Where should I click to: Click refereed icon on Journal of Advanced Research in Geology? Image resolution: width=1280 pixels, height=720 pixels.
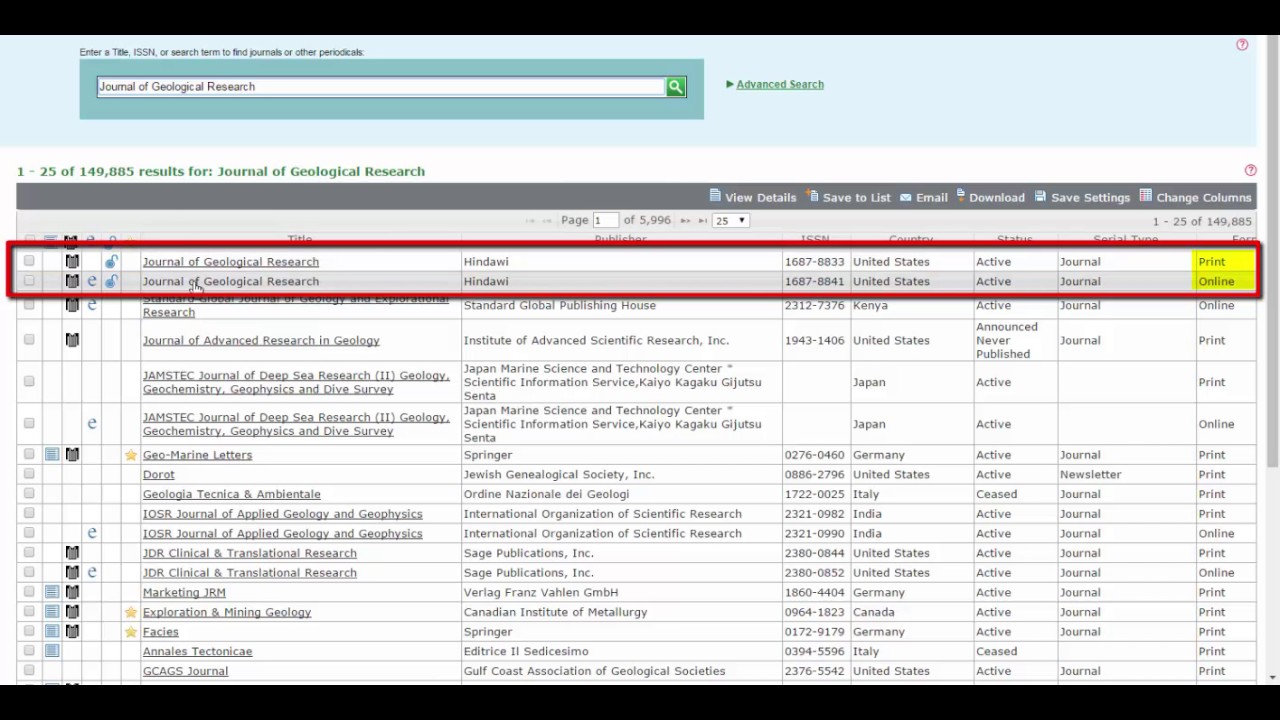72,341
